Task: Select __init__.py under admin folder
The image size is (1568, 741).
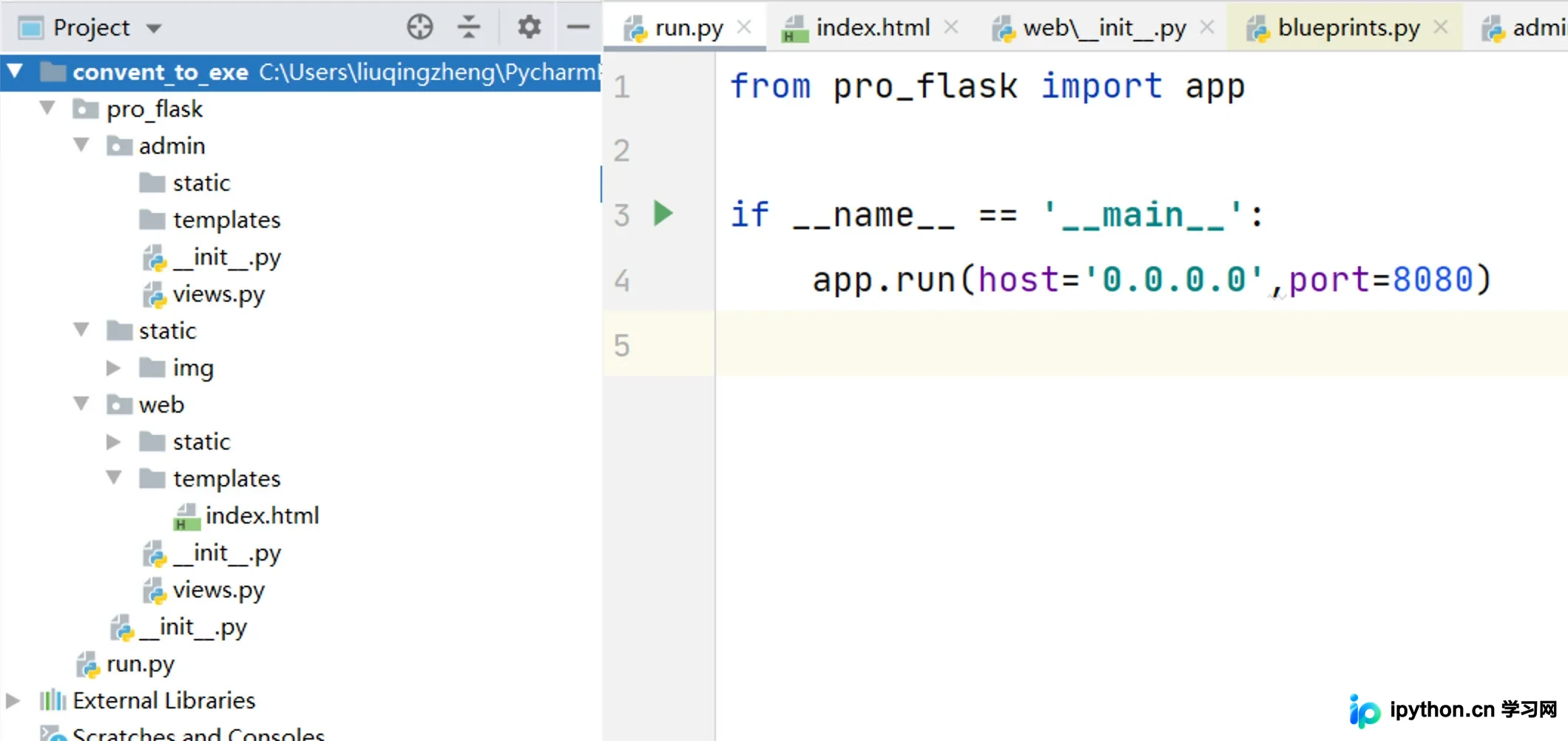Action: [226, 257]
